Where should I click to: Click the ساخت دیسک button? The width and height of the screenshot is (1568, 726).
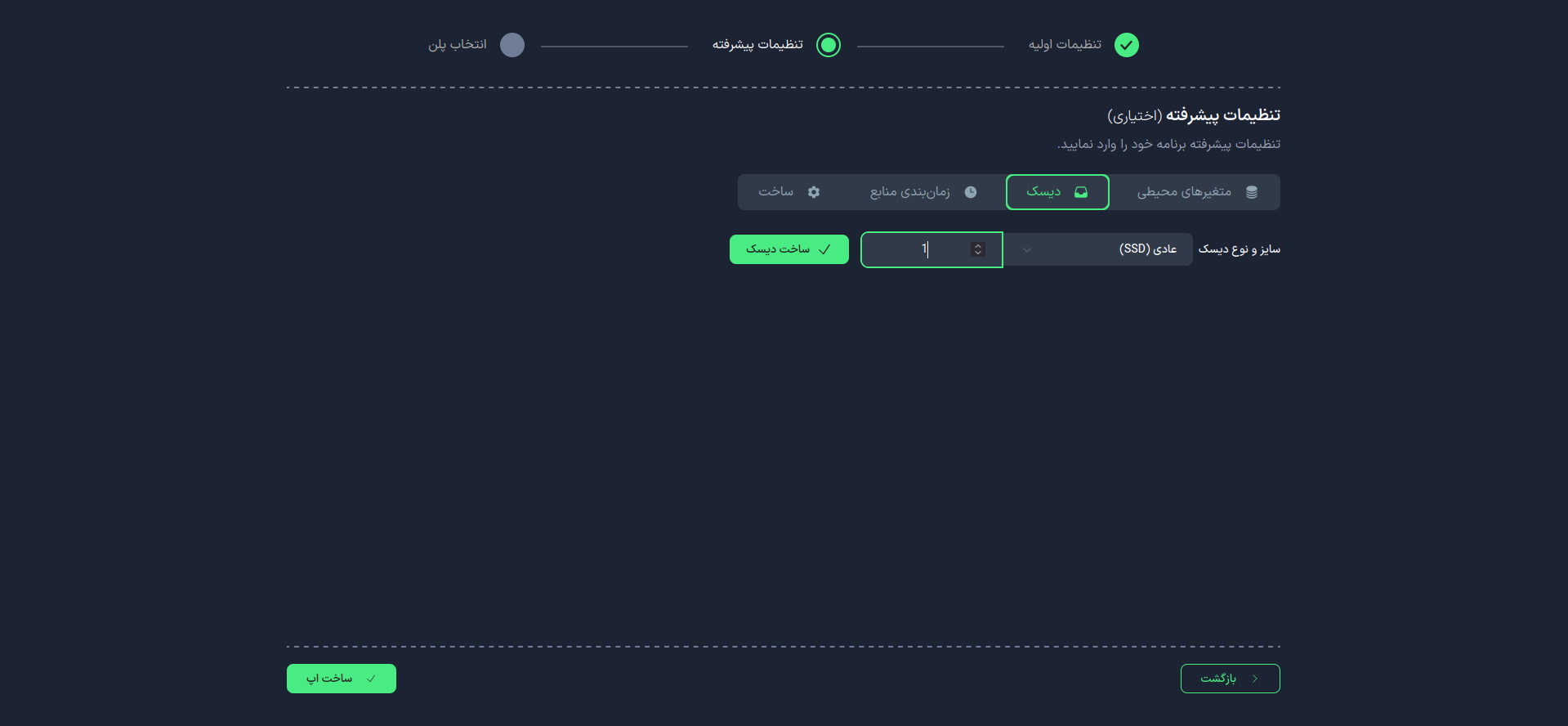click(789, 249)
